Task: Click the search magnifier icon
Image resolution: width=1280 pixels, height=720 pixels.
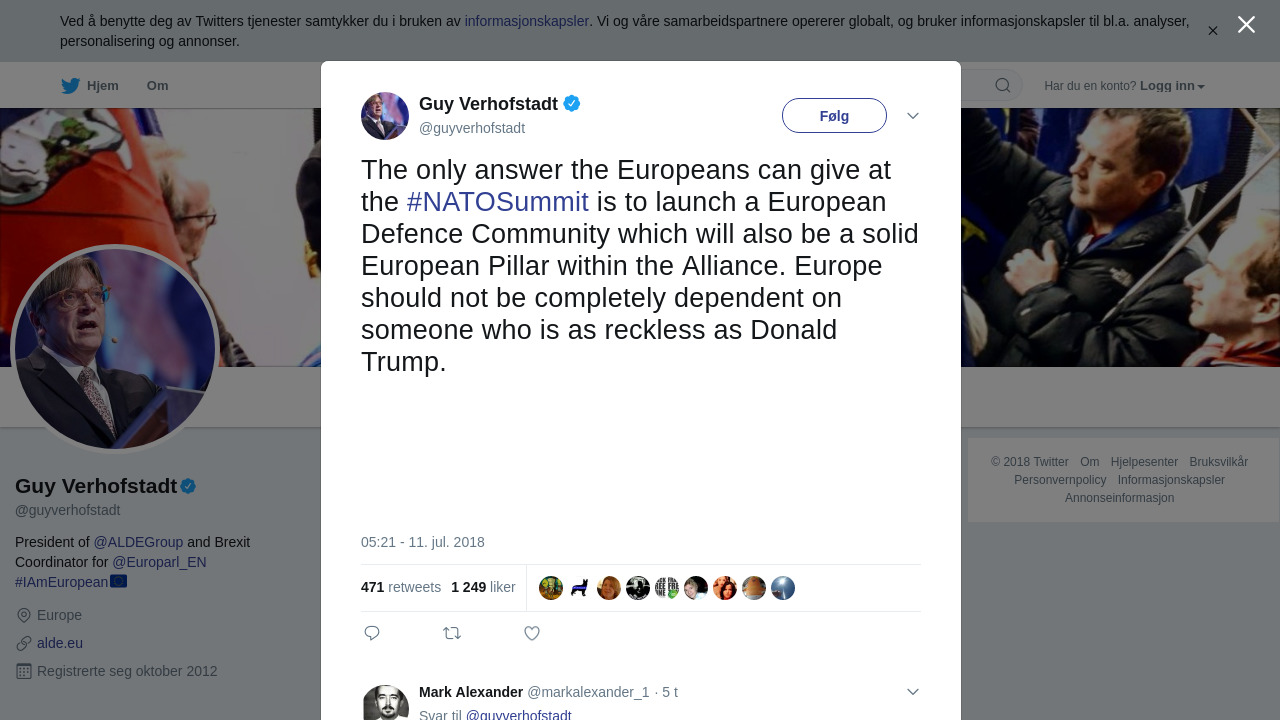Action: 1002,86
